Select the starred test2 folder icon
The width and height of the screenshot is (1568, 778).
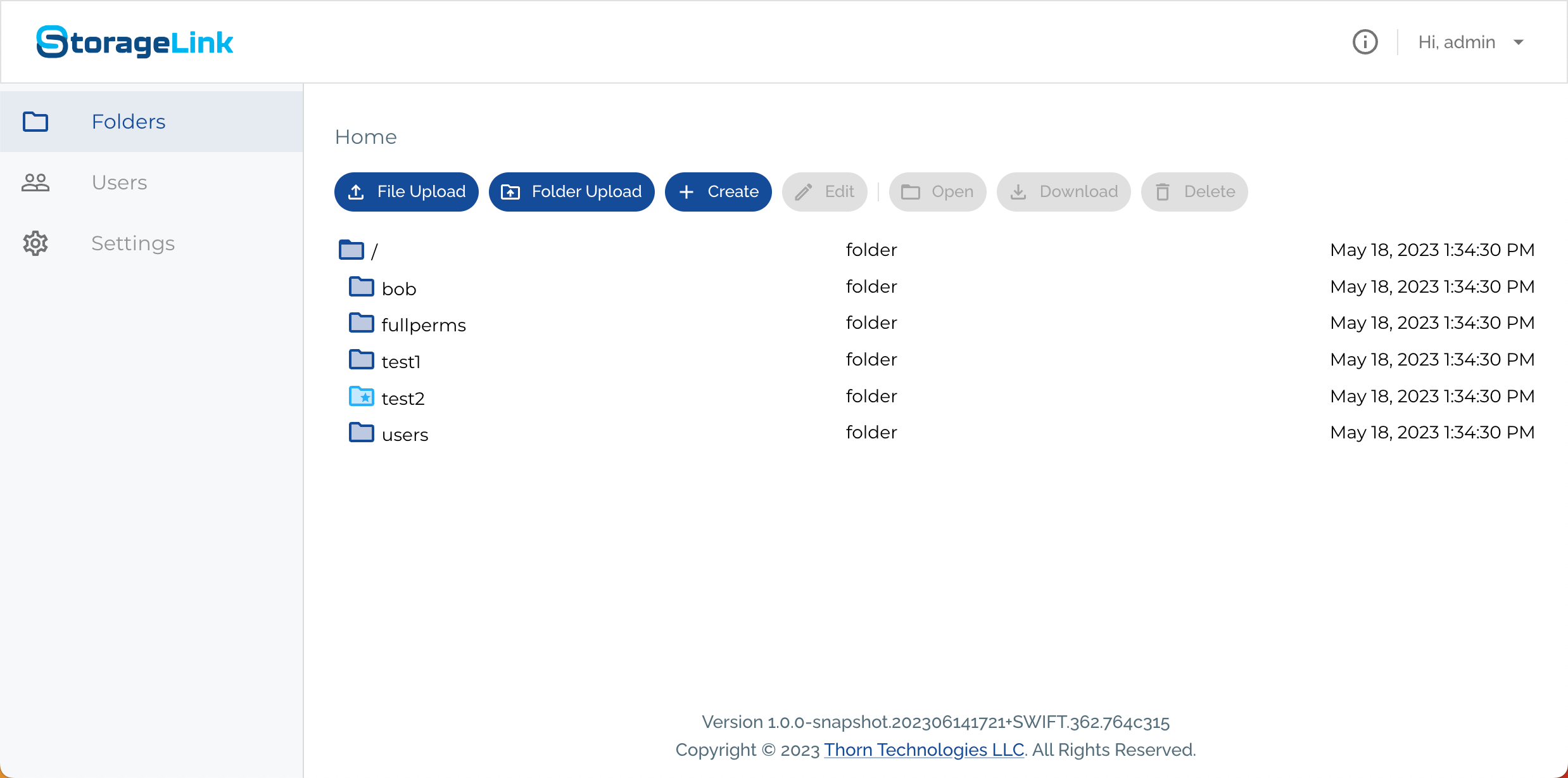362,396
